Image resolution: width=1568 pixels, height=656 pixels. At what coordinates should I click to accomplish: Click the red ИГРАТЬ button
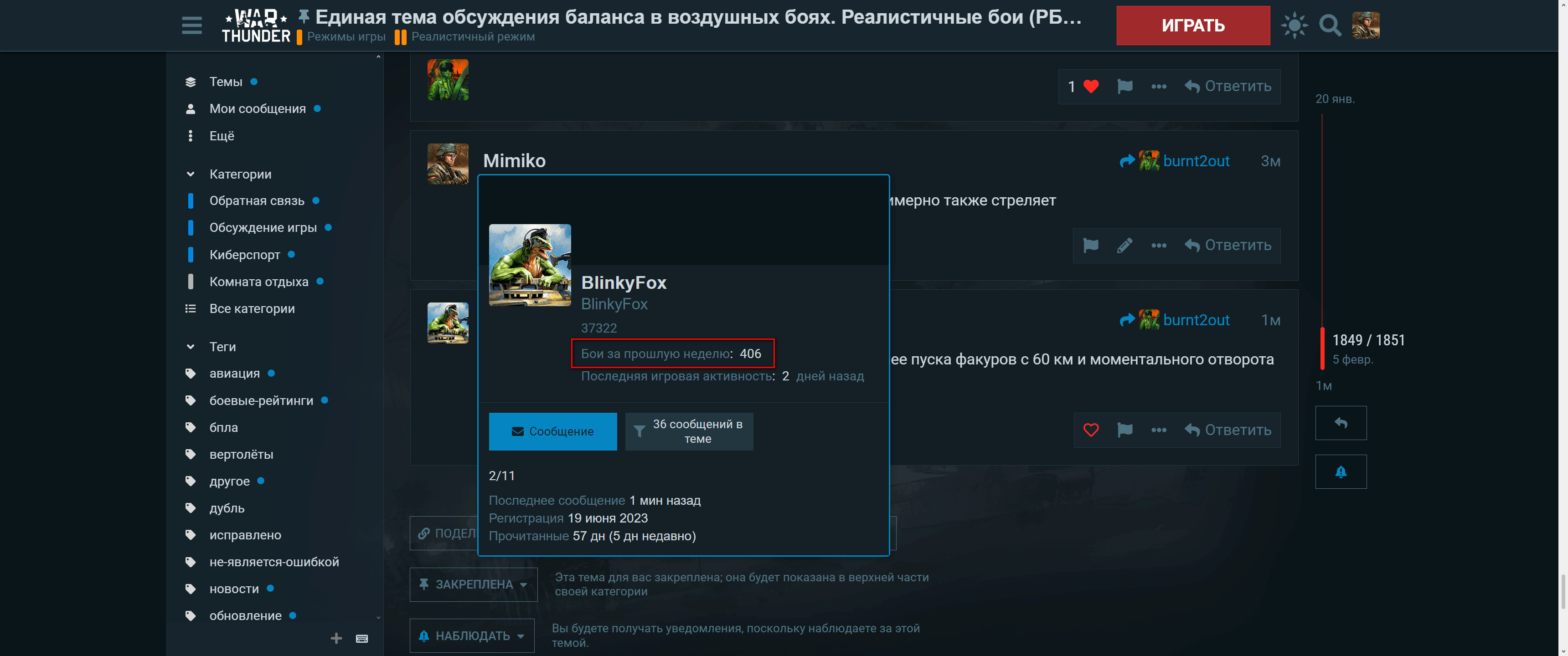[1192, 26]
